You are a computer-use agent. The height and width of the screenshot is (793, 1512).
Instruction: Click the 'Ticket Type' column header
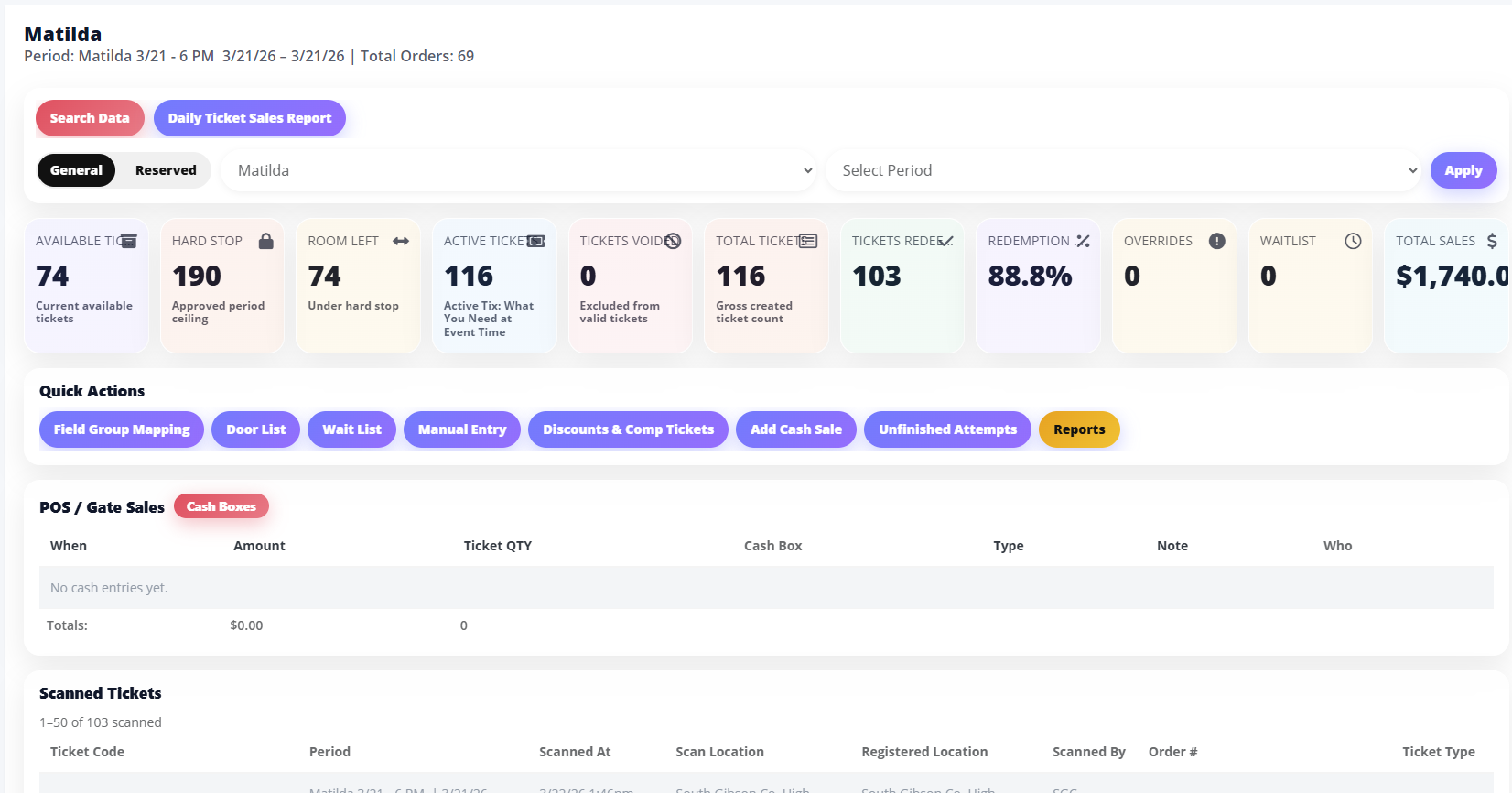pos(1439,752)
